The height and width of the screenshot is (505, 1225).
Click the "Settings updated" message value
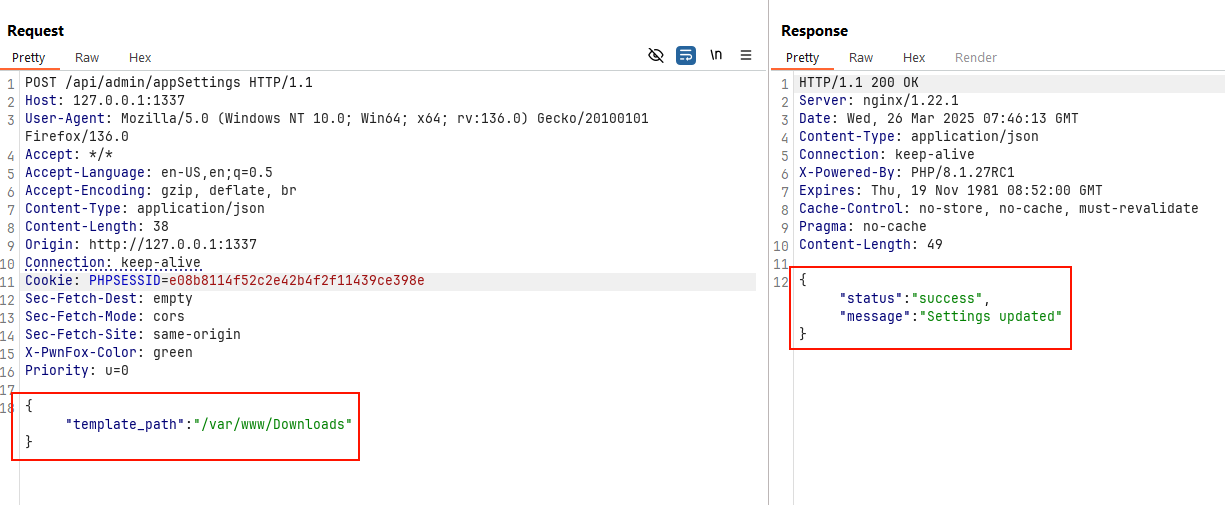tap(991, 317)
